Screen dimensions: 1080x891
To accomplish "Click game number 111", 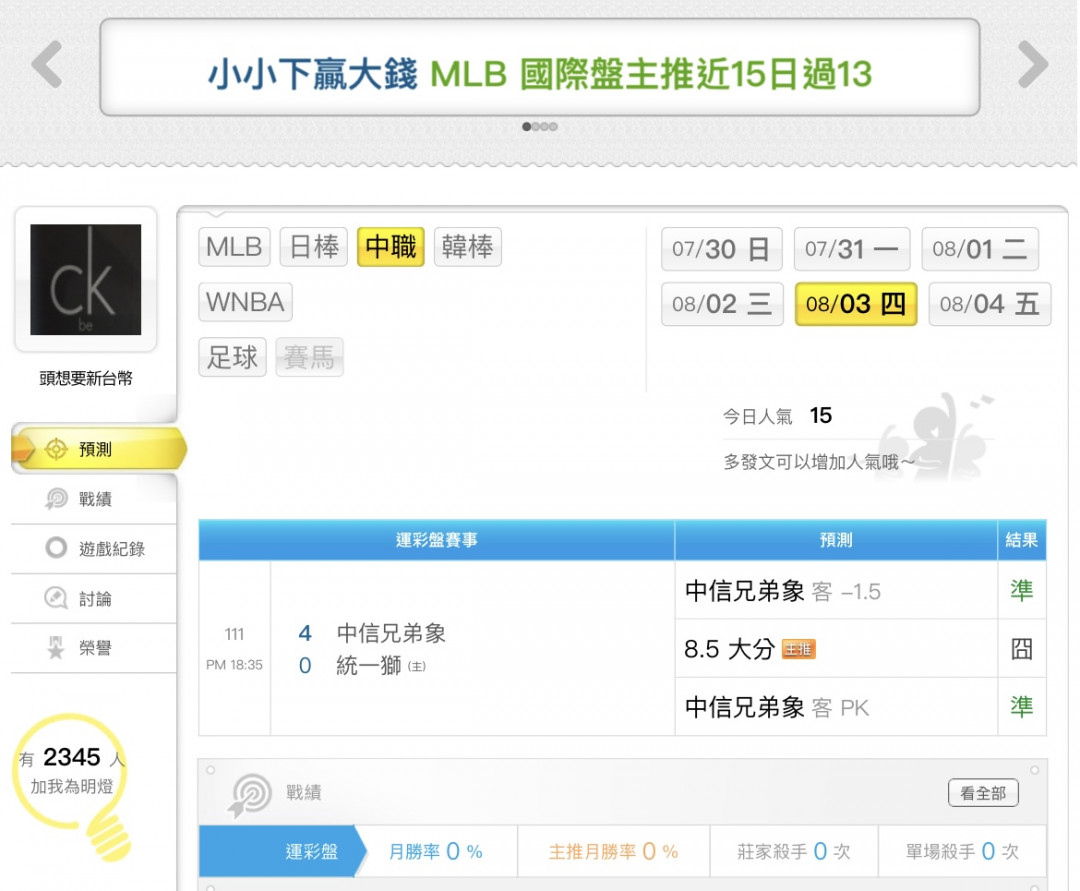I will tap(234, 634).
